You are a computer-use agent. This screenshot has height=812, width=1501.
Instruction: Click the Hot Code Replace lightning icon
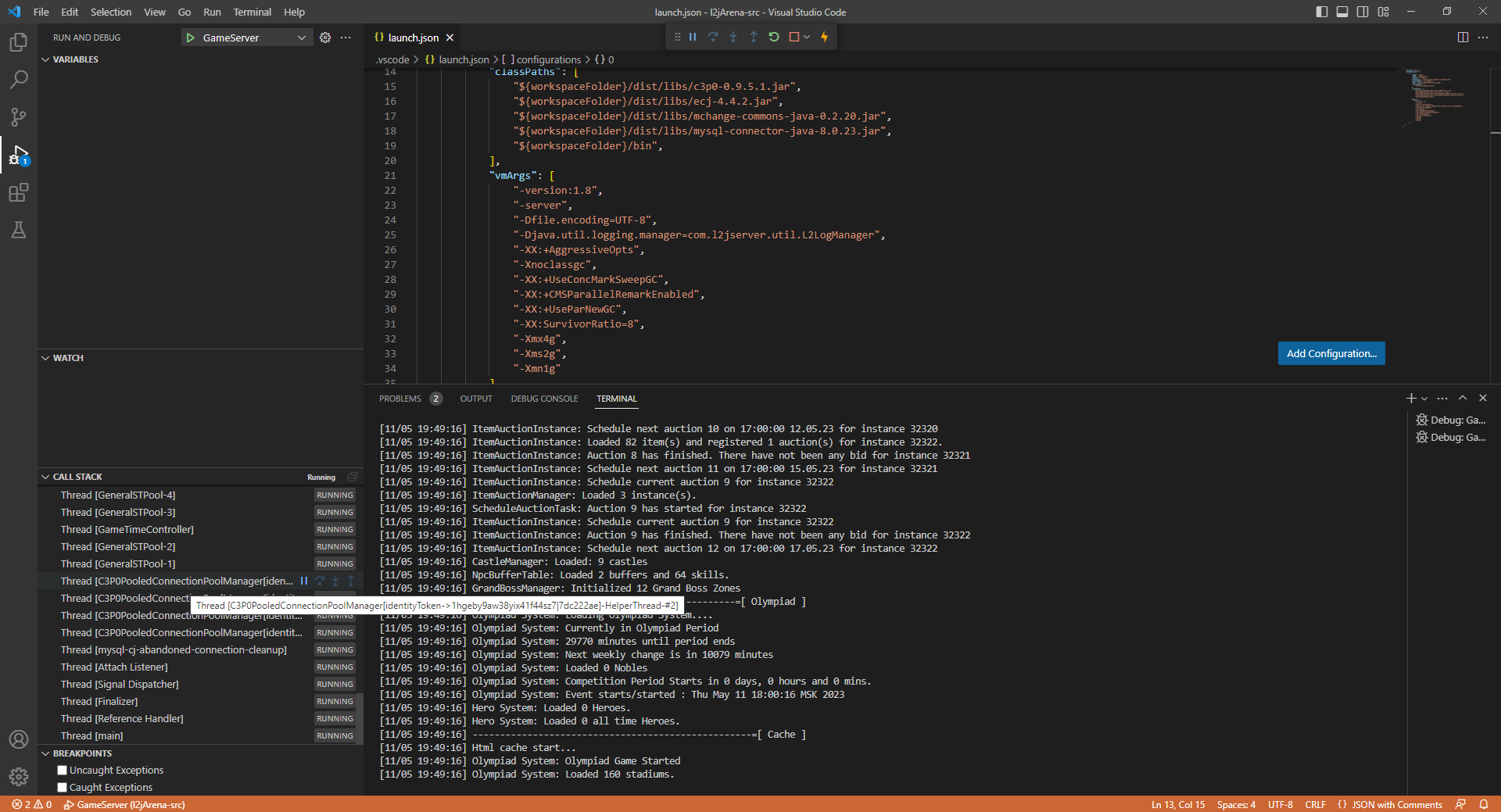[x=824, y=37]
